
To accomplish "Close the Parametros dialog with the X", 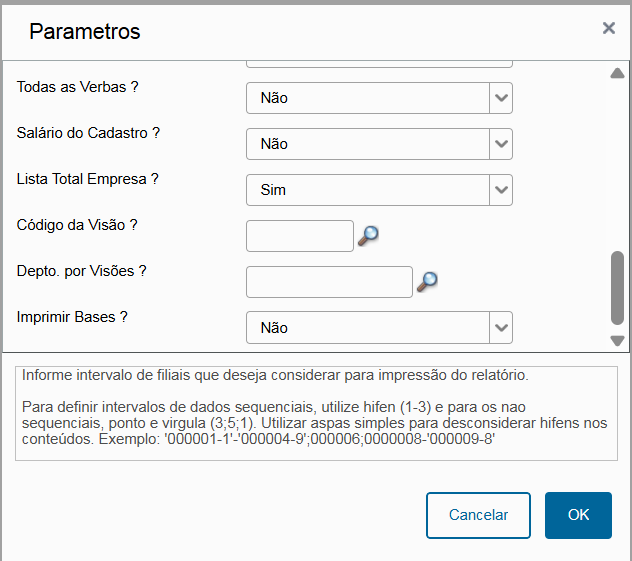I will (609, 28).
